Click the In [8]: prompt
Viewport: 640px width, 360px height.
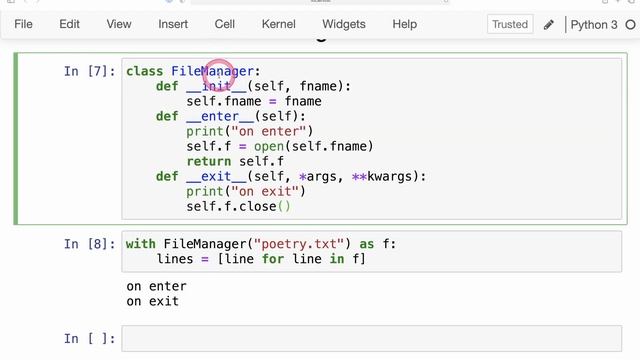90,244
